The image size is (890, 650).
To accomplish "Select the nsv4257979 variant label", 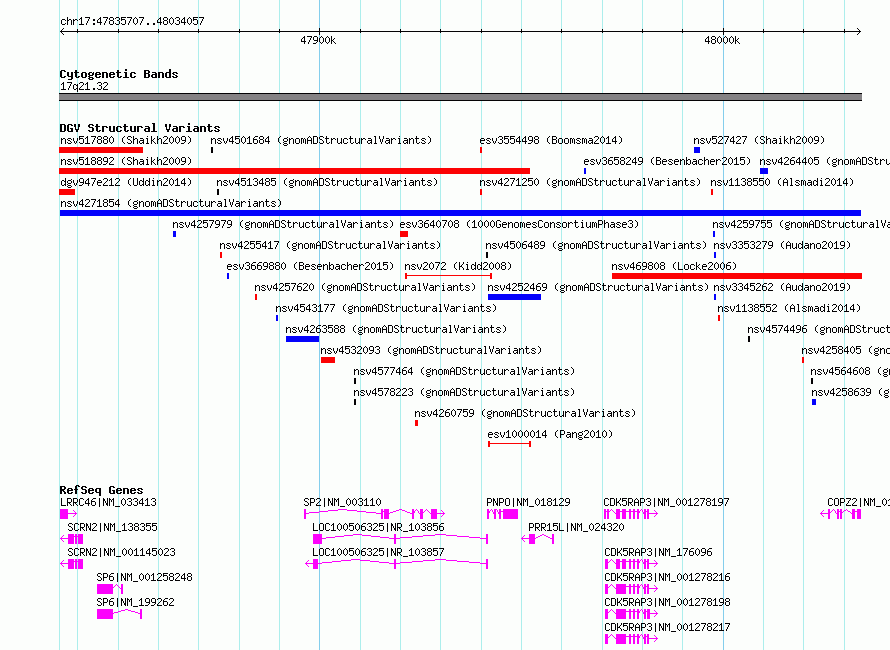I will [x=283, y=224].
